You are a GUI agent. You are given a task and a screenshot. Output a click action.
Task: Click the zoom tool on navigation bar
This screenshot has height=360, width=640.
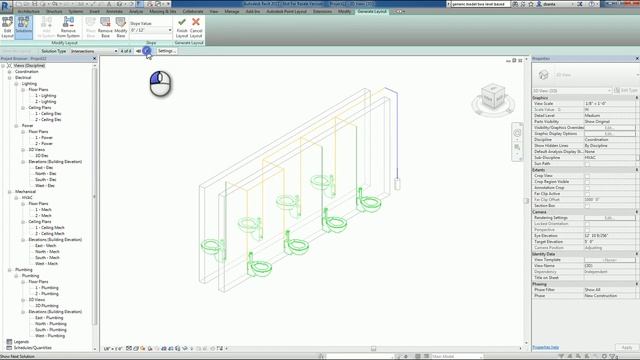(517, 147)
